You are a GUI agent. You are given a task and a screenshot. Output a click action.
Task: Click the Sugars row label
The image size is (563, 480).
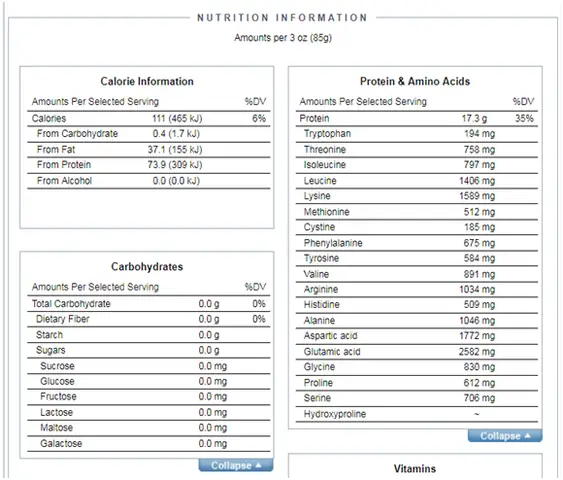pyautogui.click(x=51, y=350)
